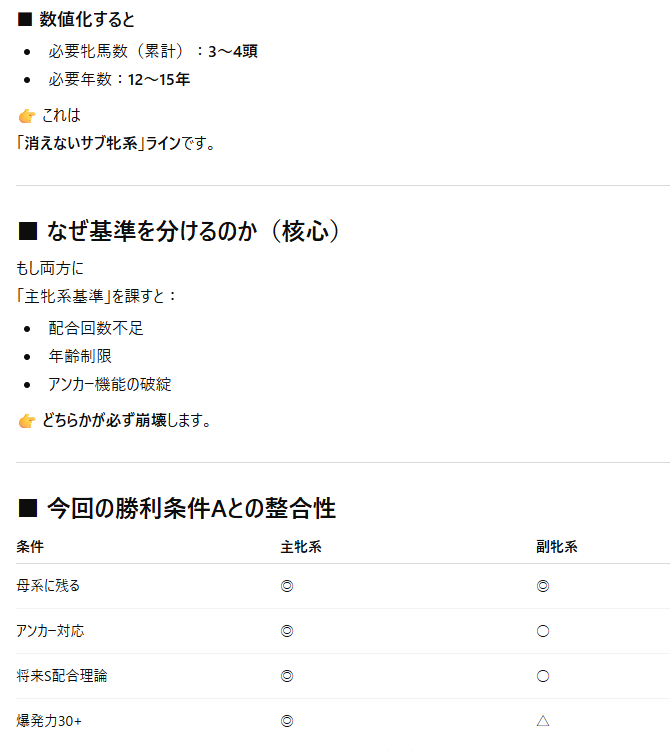Click the 母系に残る row label
The height and width of the screenshot is (751, 670).
(x=48, y=586)
